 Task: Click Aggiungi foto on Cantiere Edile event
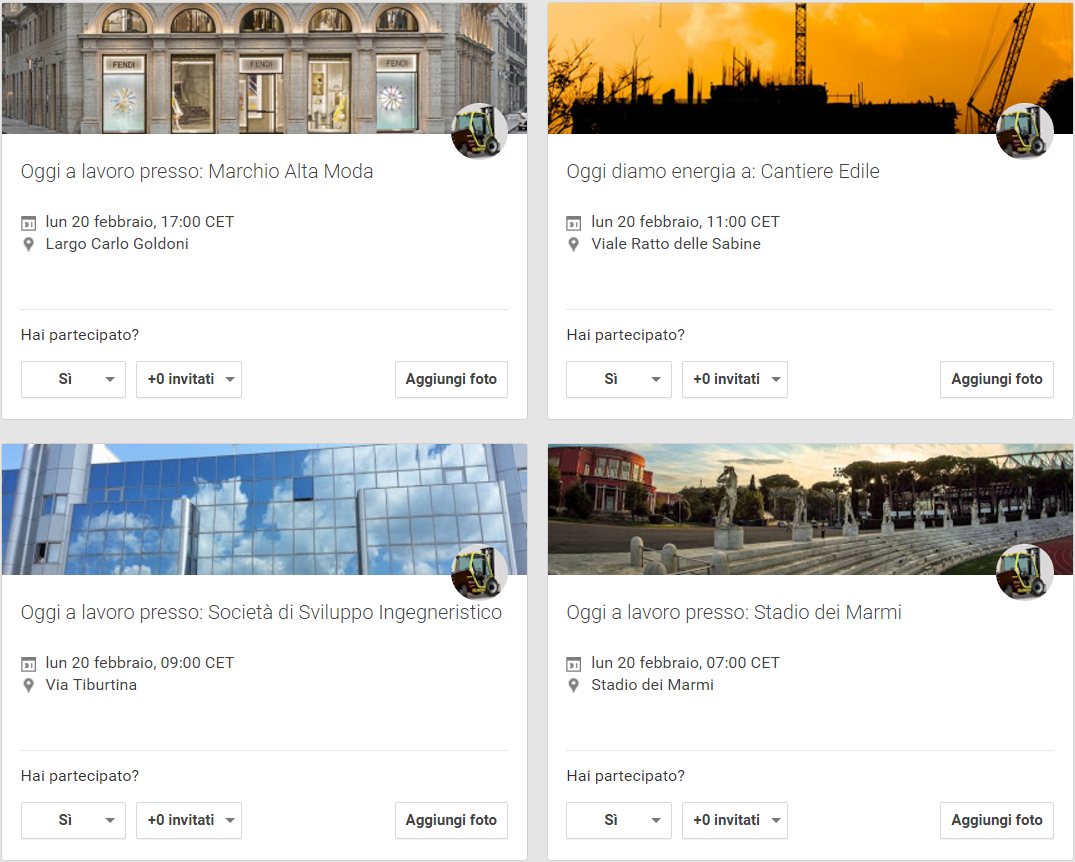997,379
